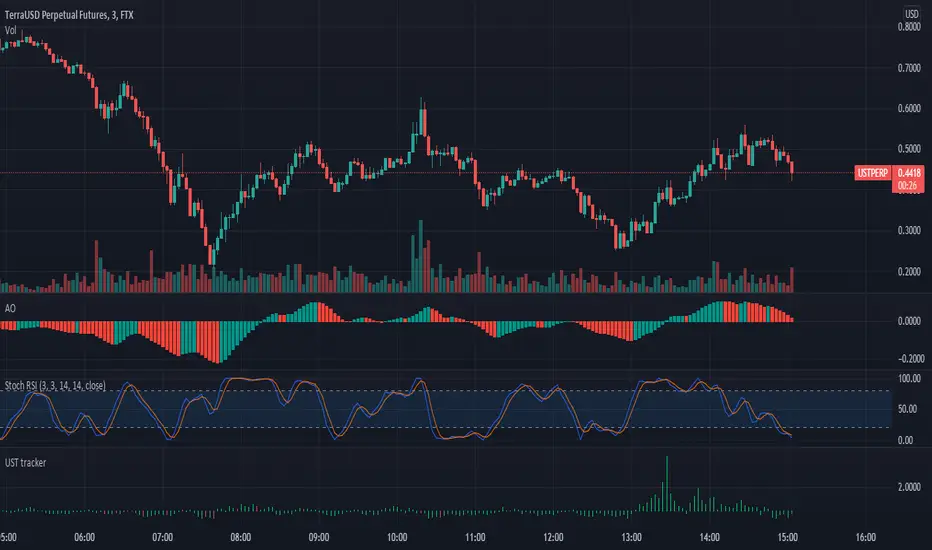932x550 pixels.
Task: Click the candlestick low near 07:40
Action: click(x=212, y=256)
